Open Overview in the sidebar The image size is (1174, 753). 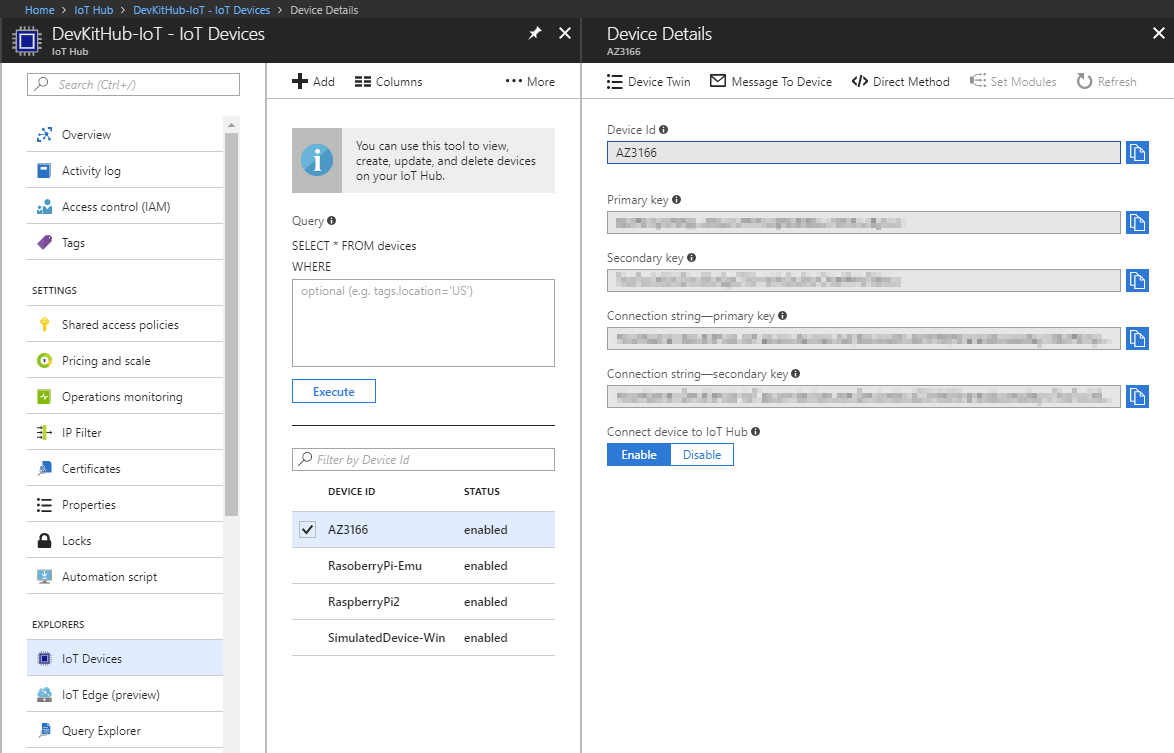[85, 134]
